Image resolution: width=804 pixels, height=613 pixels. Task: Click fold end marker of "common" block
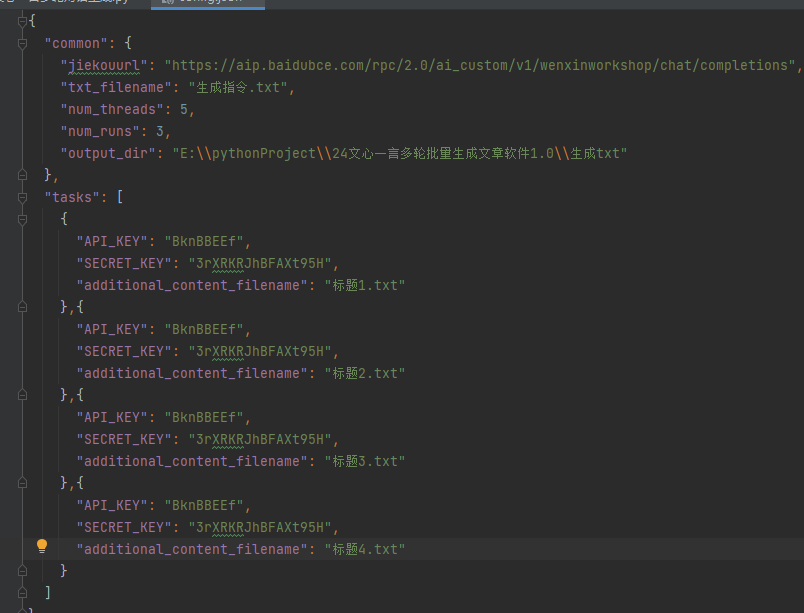pyautogui.click(x=22, y=175)
